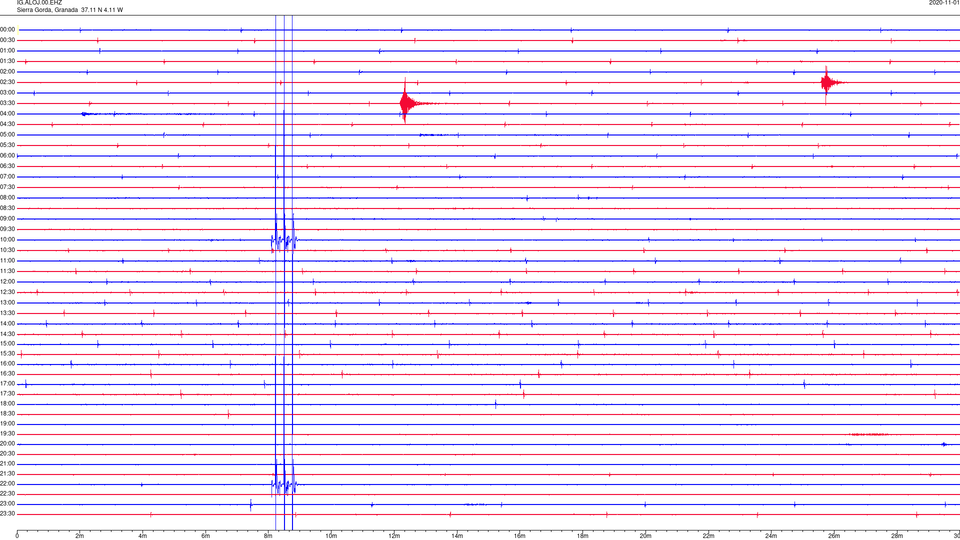Click the 6m axis tick label

(x=206, y=536)
